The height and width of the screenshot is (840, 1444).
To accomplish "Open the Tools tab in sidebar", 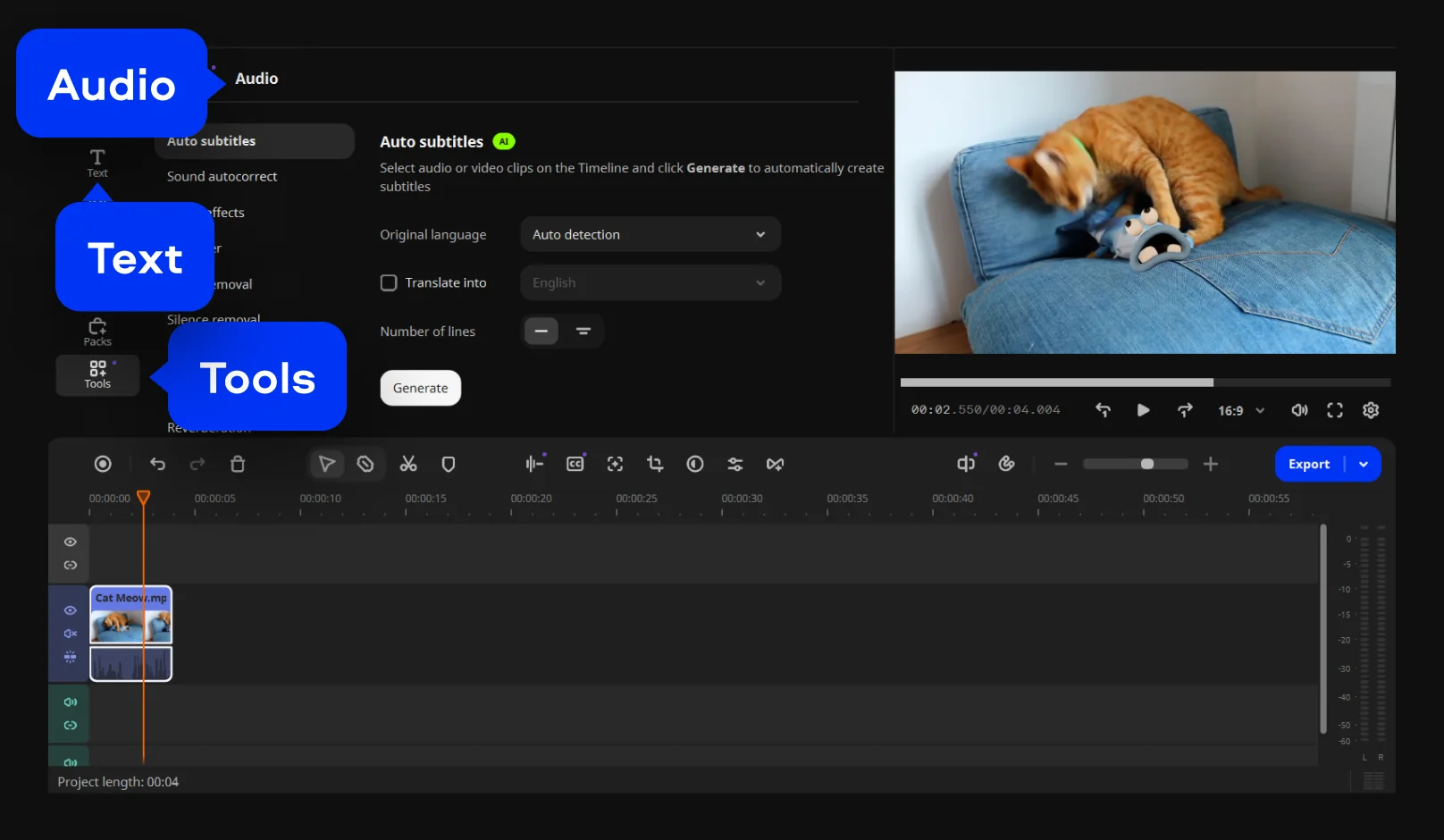I will tap(97, 374).
